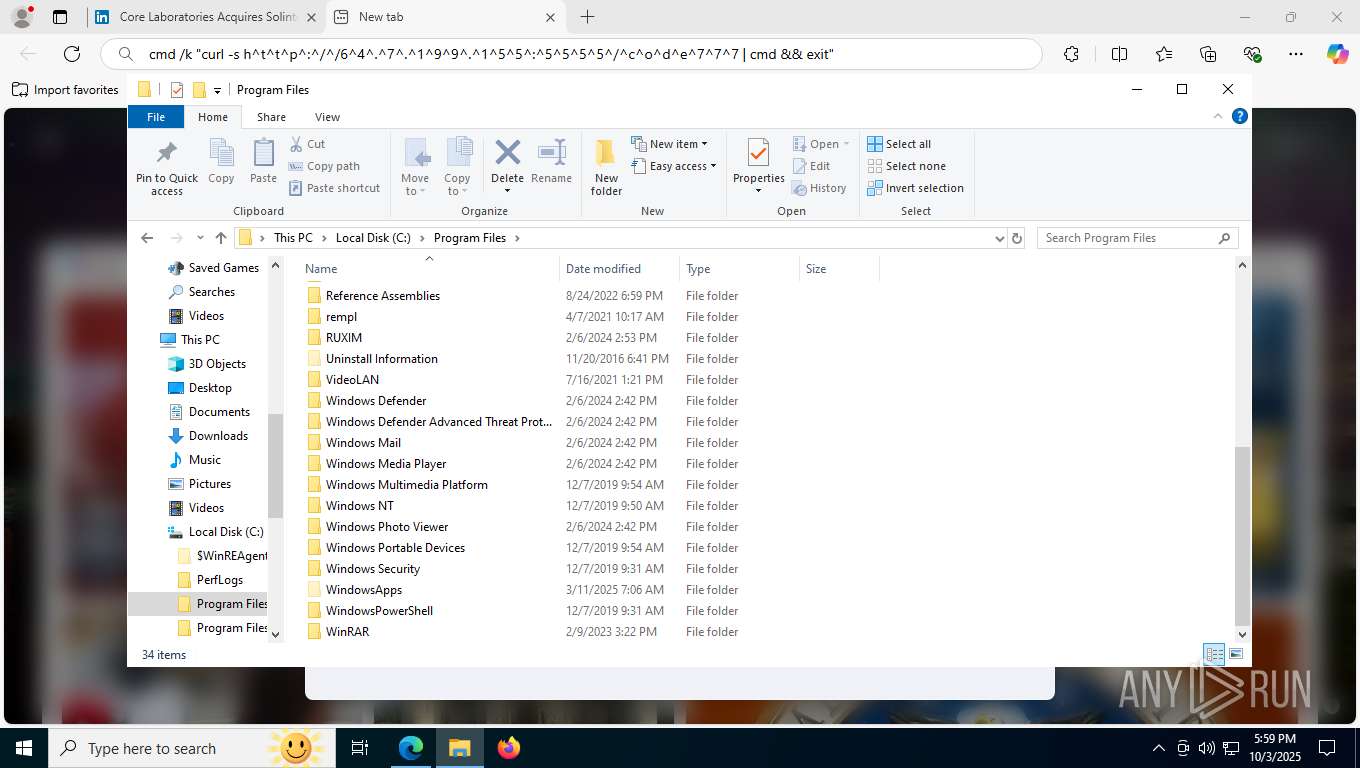Image resolution: width=1360 pixels, height=768 pixels.
Task: Click the Delete red X icon
Action: [x=508, y=153]
